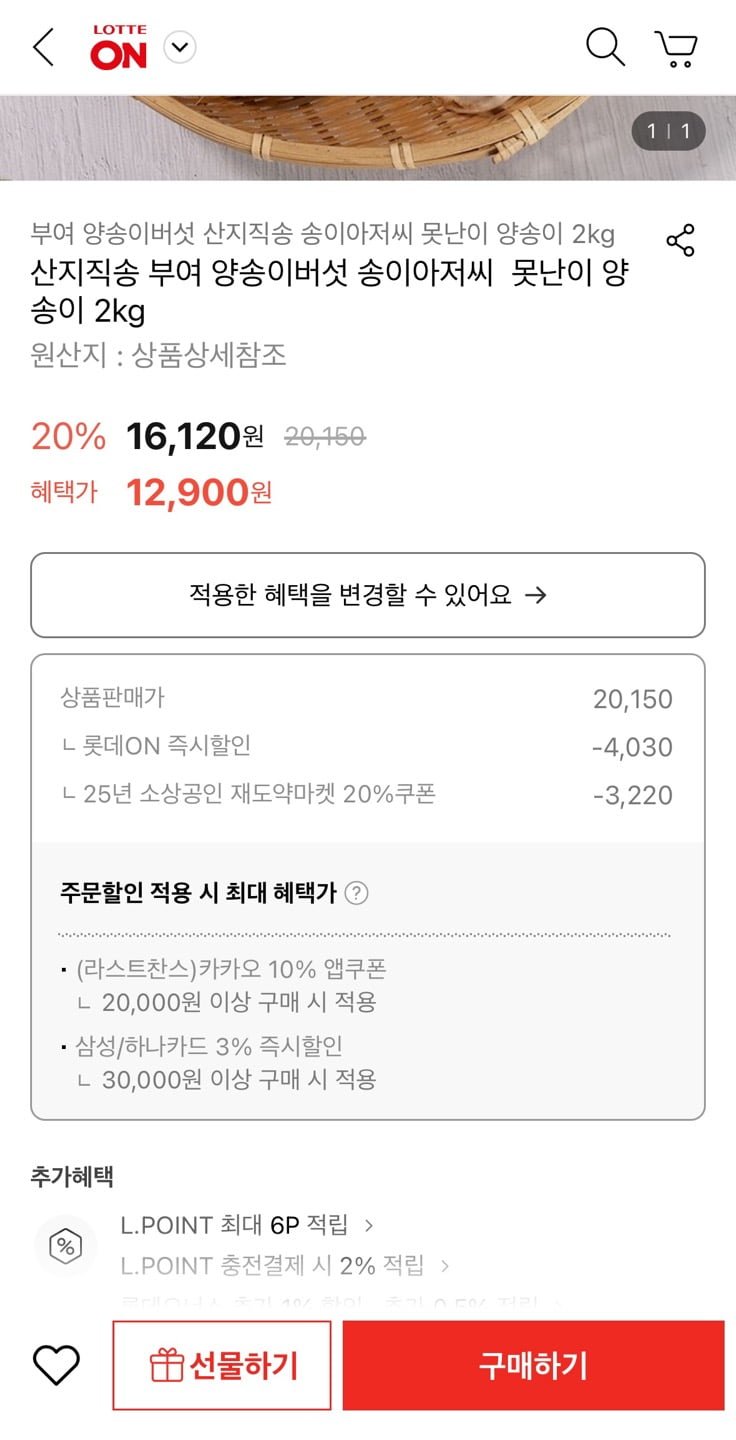Open search with the magnifier icon
736x1440 pixels.
pyautogui.click(x=605, y=47)
